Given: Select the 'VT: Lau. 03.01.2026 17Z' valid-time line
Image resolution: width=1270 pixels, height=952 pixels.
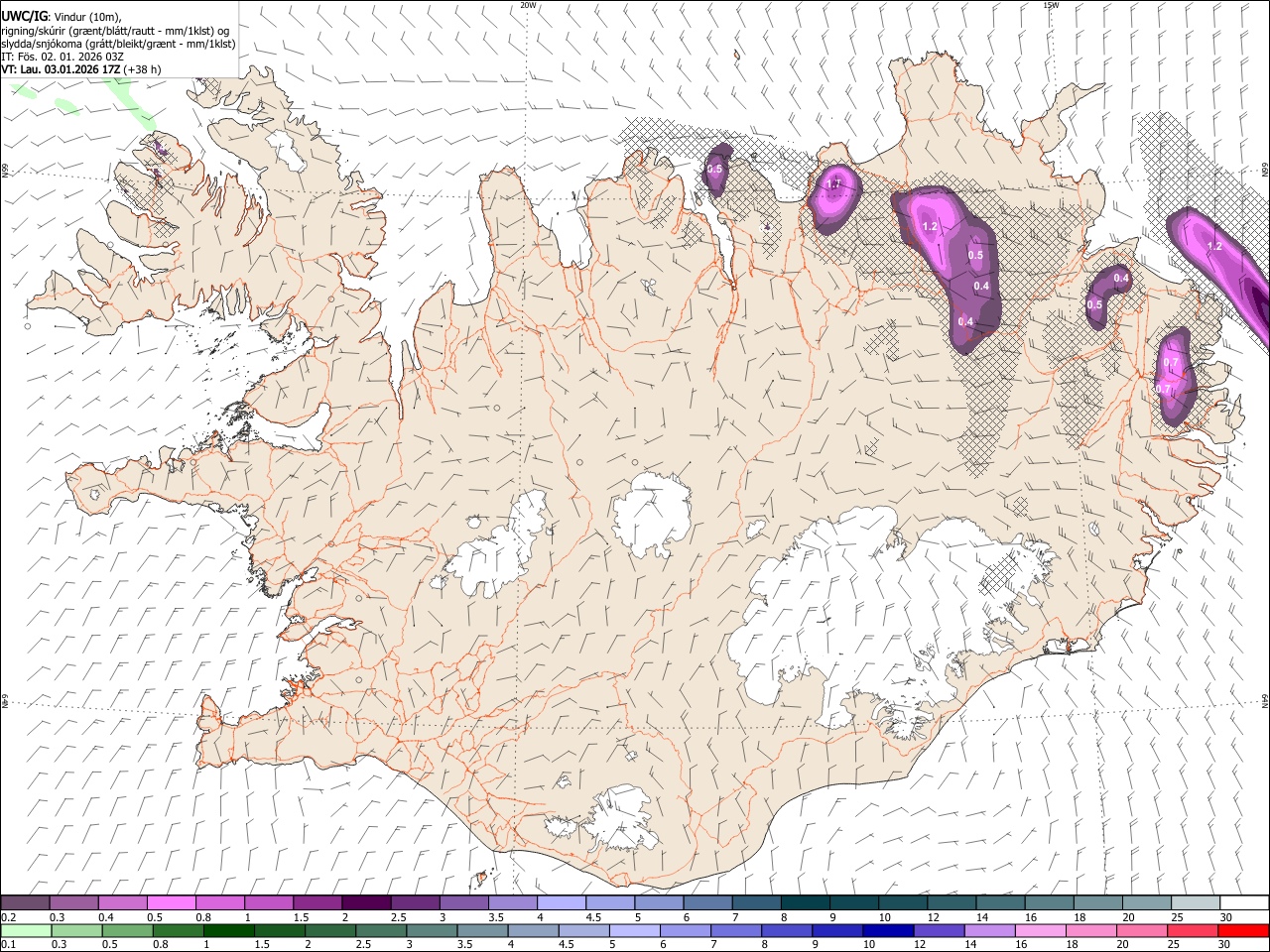Looking at the screenshot, I should coord(61,69).
